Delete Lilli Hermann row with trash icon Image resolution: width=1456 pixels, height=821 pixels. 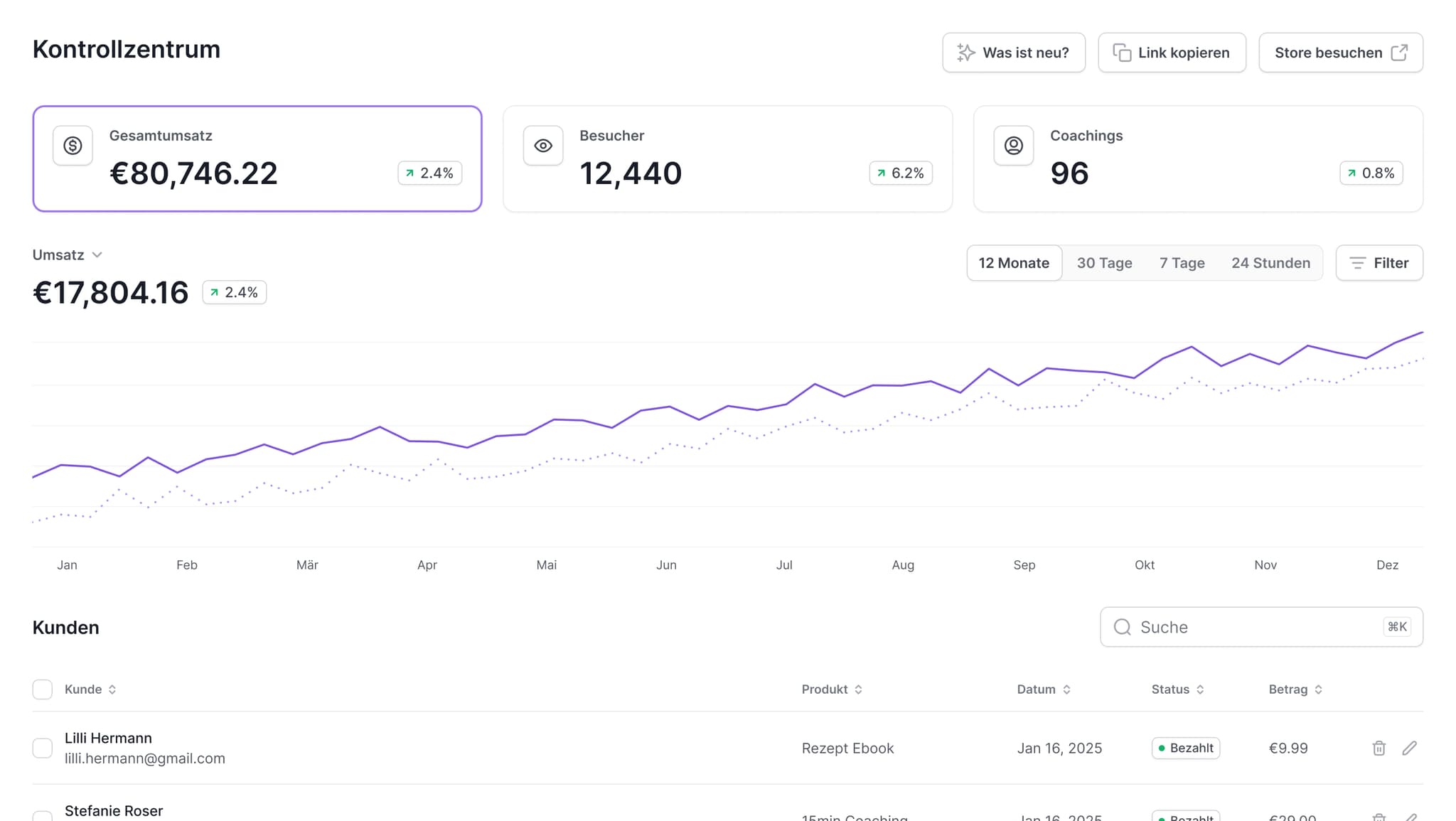click(x=1379, y=748)
